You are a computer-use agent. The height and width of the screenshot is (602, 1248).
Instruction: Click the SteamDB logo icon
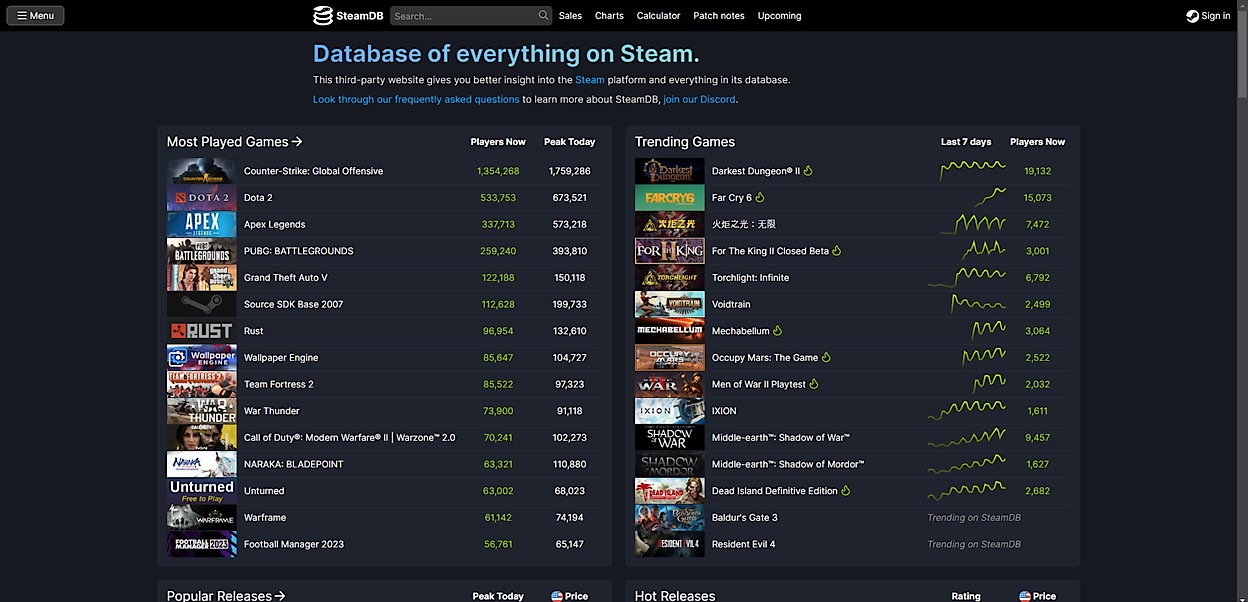tap(322, 16)
